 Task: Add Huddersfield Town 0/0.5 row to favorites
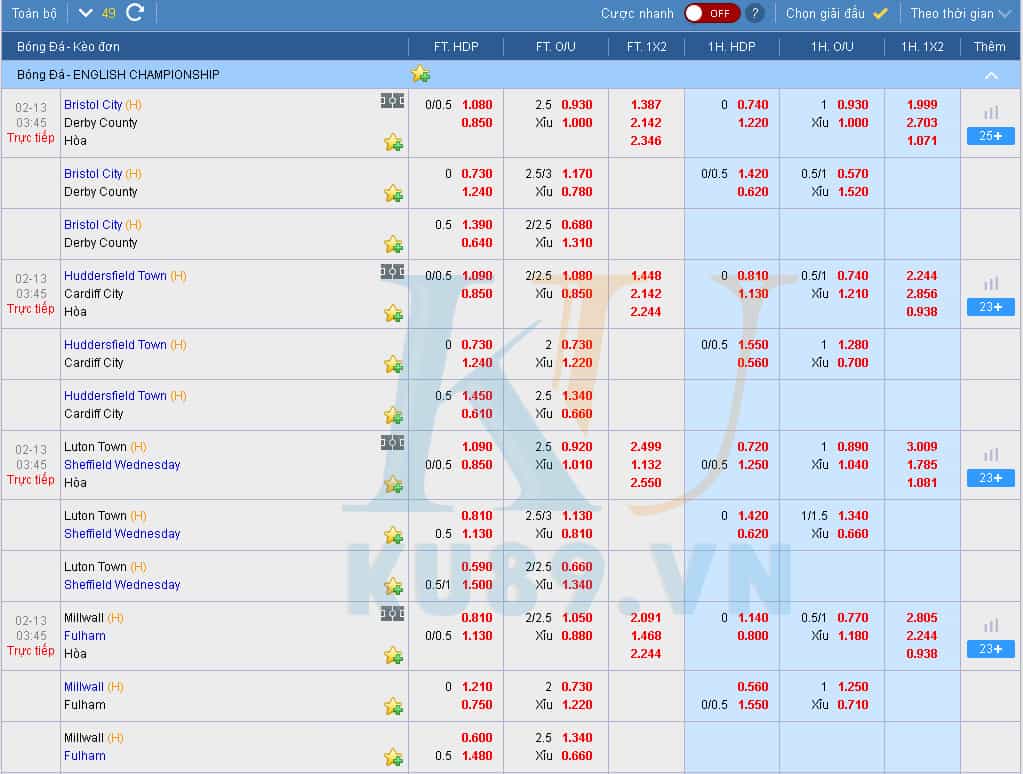point(393,313)
